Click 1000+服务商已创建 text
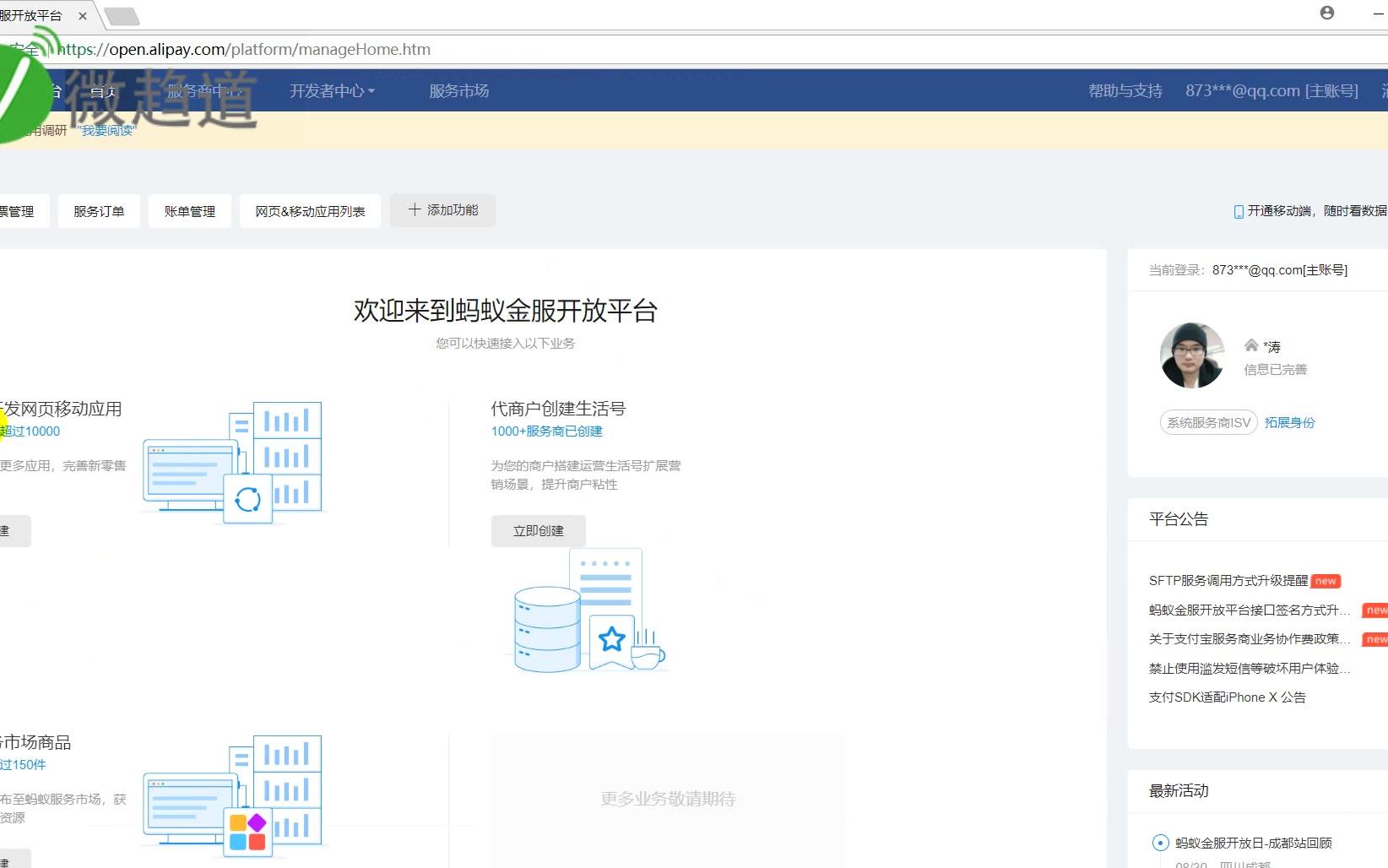 pos(547,431)
